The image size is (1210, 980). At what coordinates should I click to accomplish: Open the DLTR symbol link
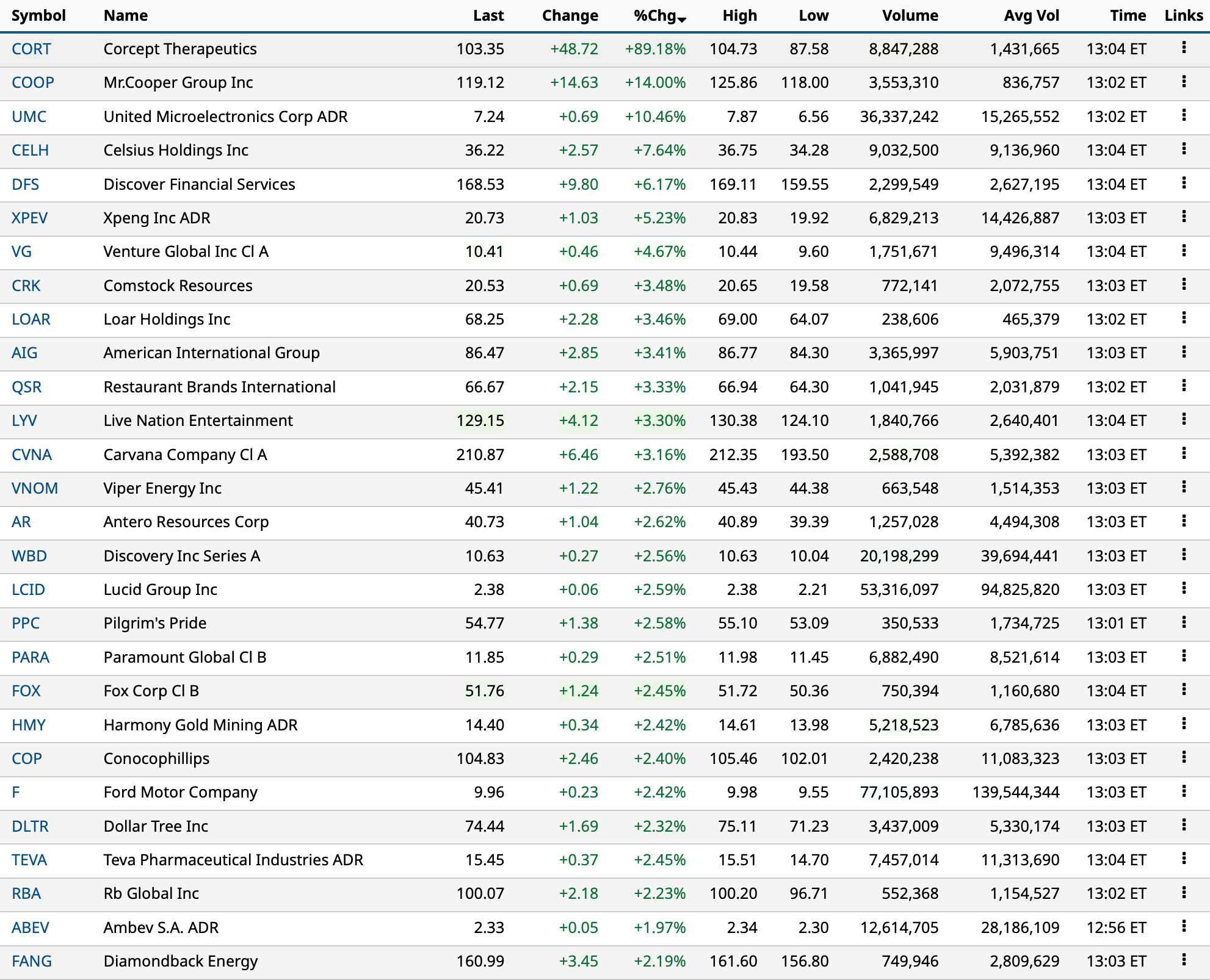[x=30, y=826]
